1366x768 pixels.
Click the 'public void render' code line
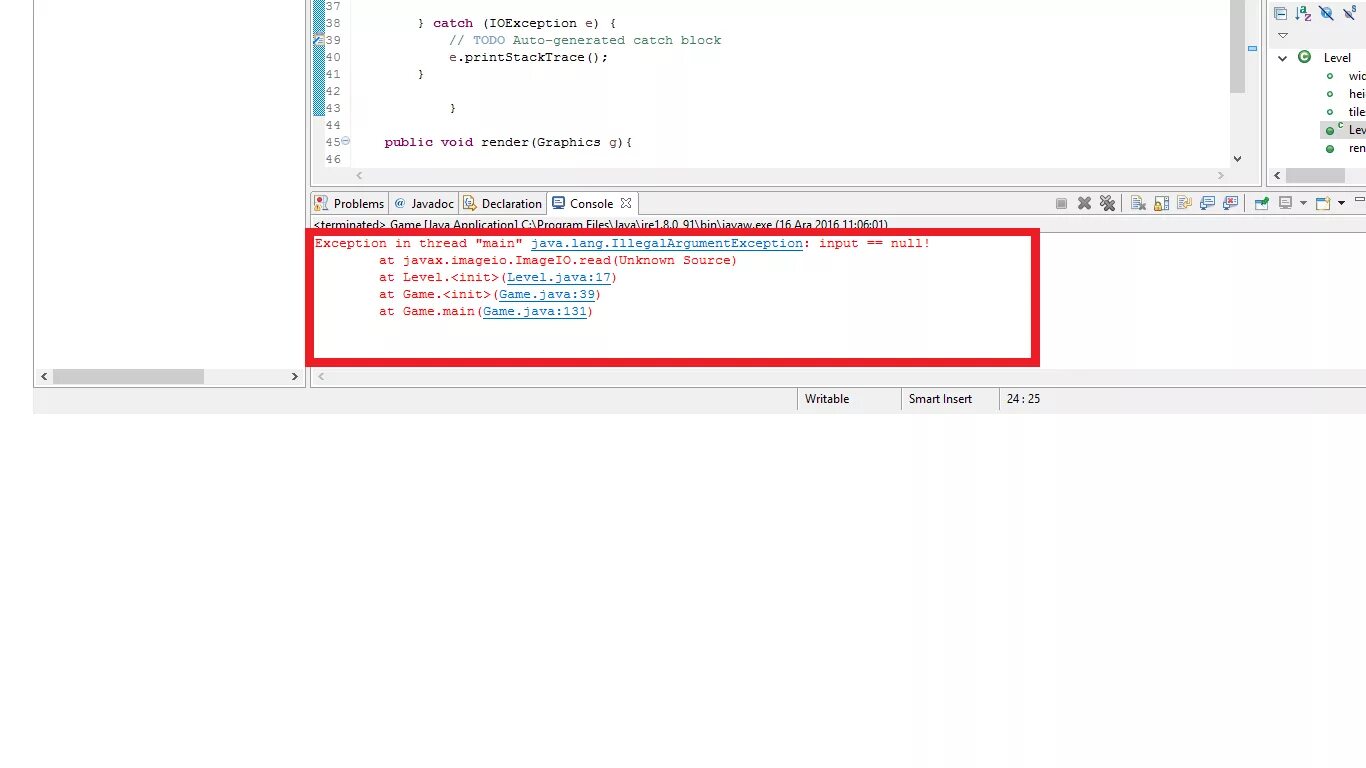click(509, 142)
